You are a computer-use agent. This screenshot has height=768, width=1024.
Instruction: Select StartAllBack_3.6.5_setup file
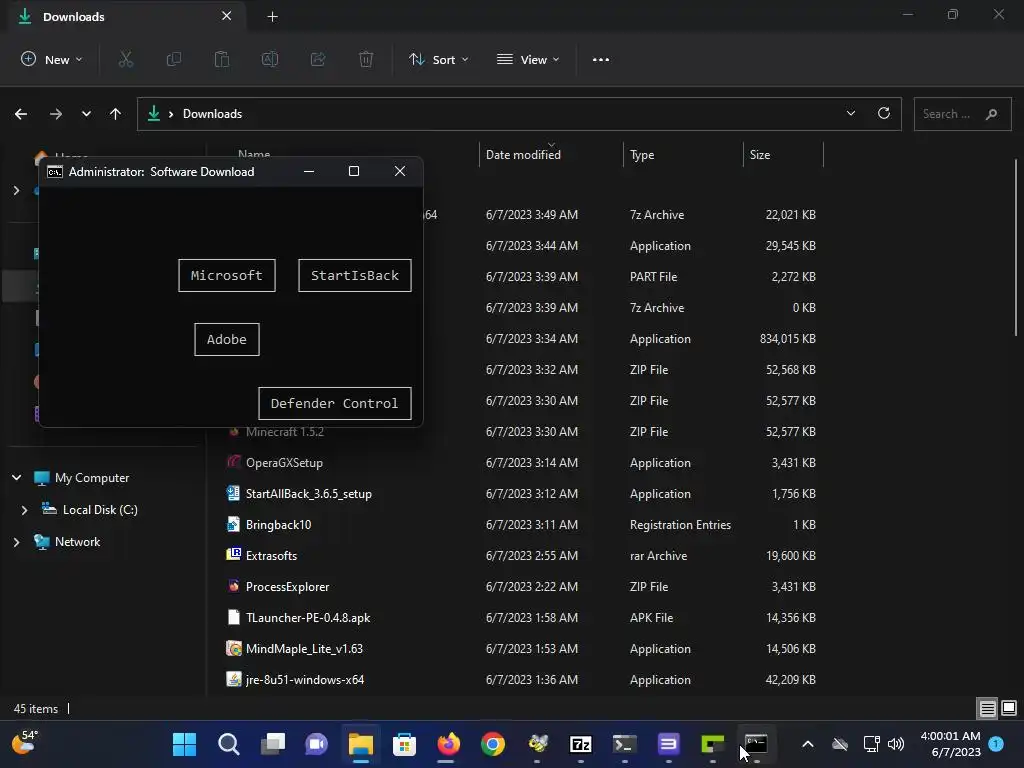point(308,494)
